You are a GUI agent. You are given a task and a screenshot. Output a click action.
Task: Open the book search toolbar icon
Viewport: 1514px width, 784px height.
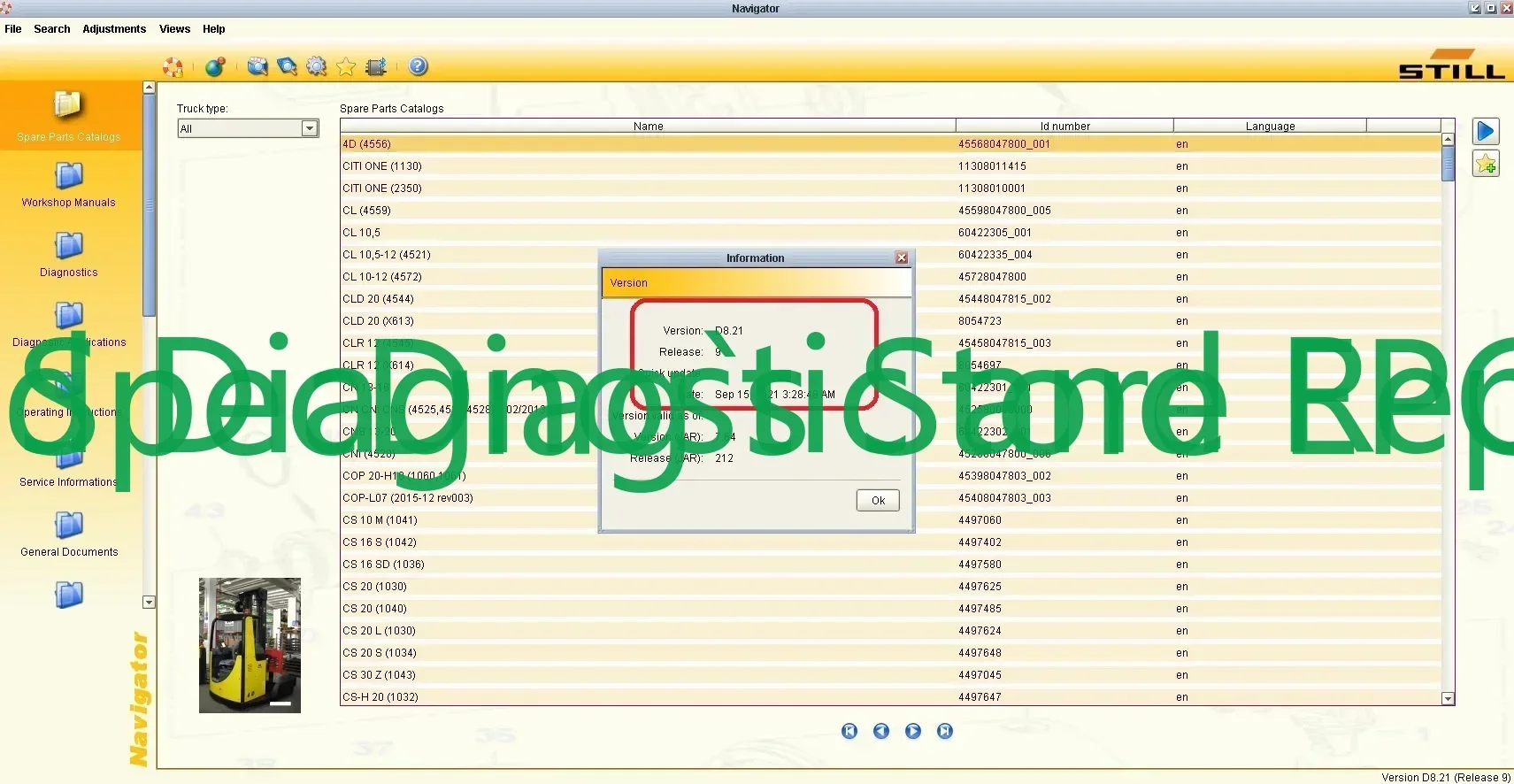tap(287, 66)
